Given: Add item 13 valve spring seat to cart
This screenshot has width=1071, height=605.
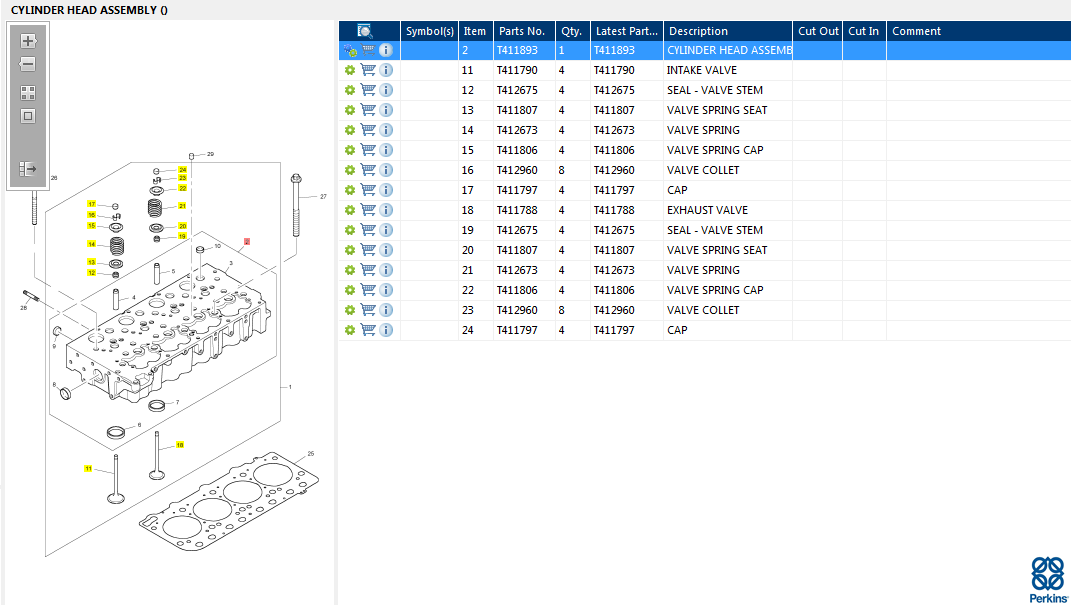Looking at the screenshot, I should [x=368, y=109].
